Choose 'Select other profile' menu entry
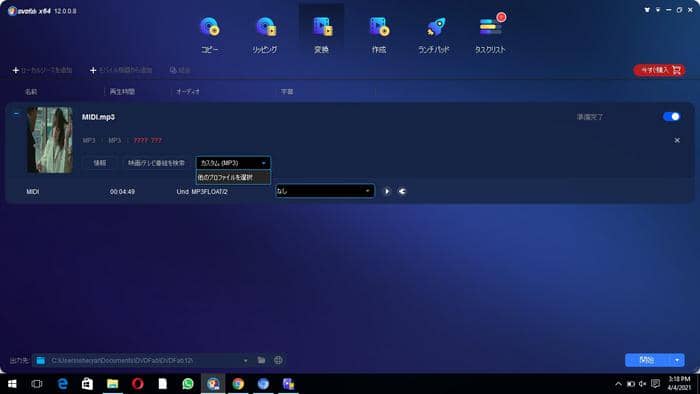 (233, 177)
